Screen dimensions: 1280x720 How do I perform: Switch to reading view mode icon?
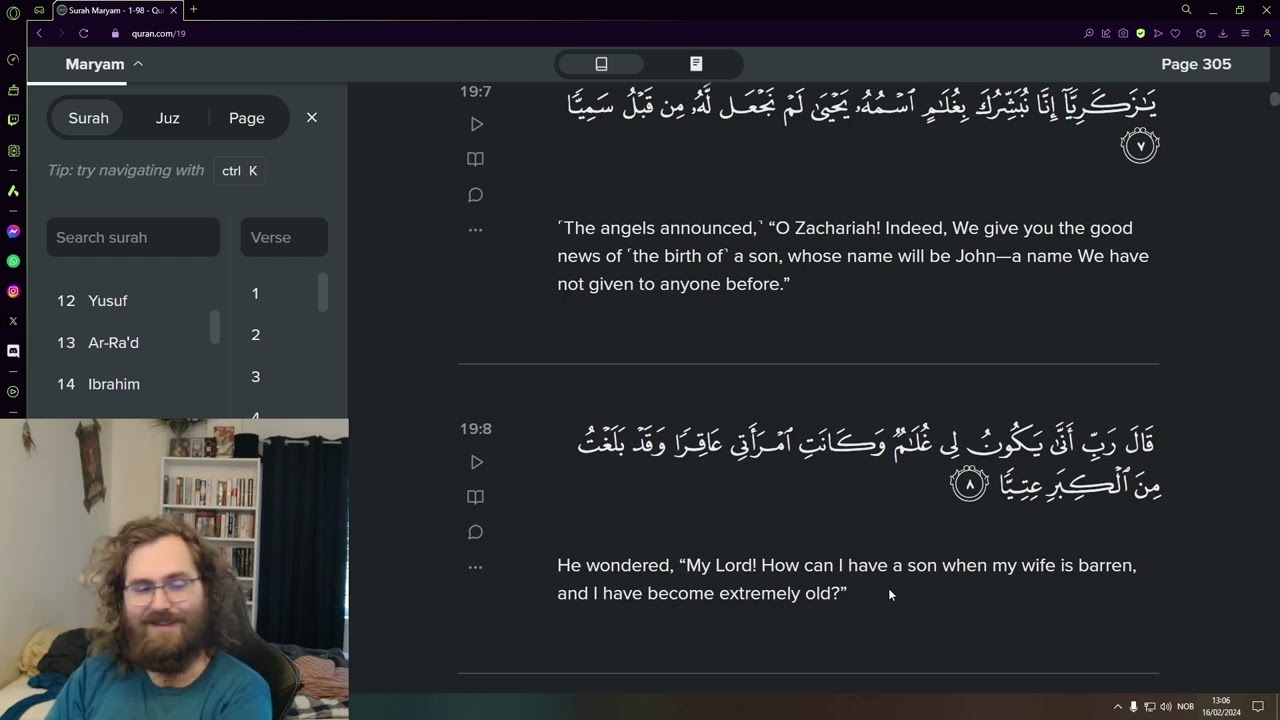[x=696, y=64]
